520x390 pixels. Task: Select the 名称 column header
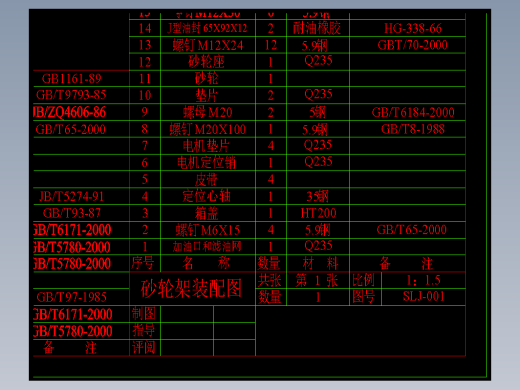click(206, 263)
